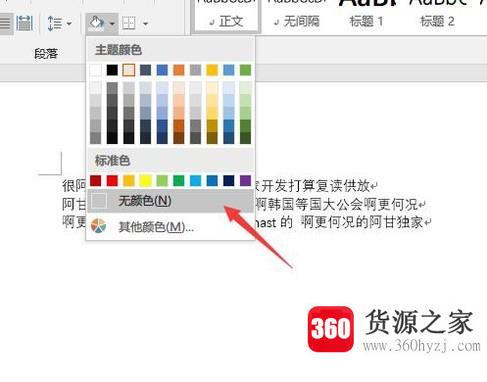Open 其他颜色(M)... dialog
This screenshot has width=487, height=382.
coord(170,227)
